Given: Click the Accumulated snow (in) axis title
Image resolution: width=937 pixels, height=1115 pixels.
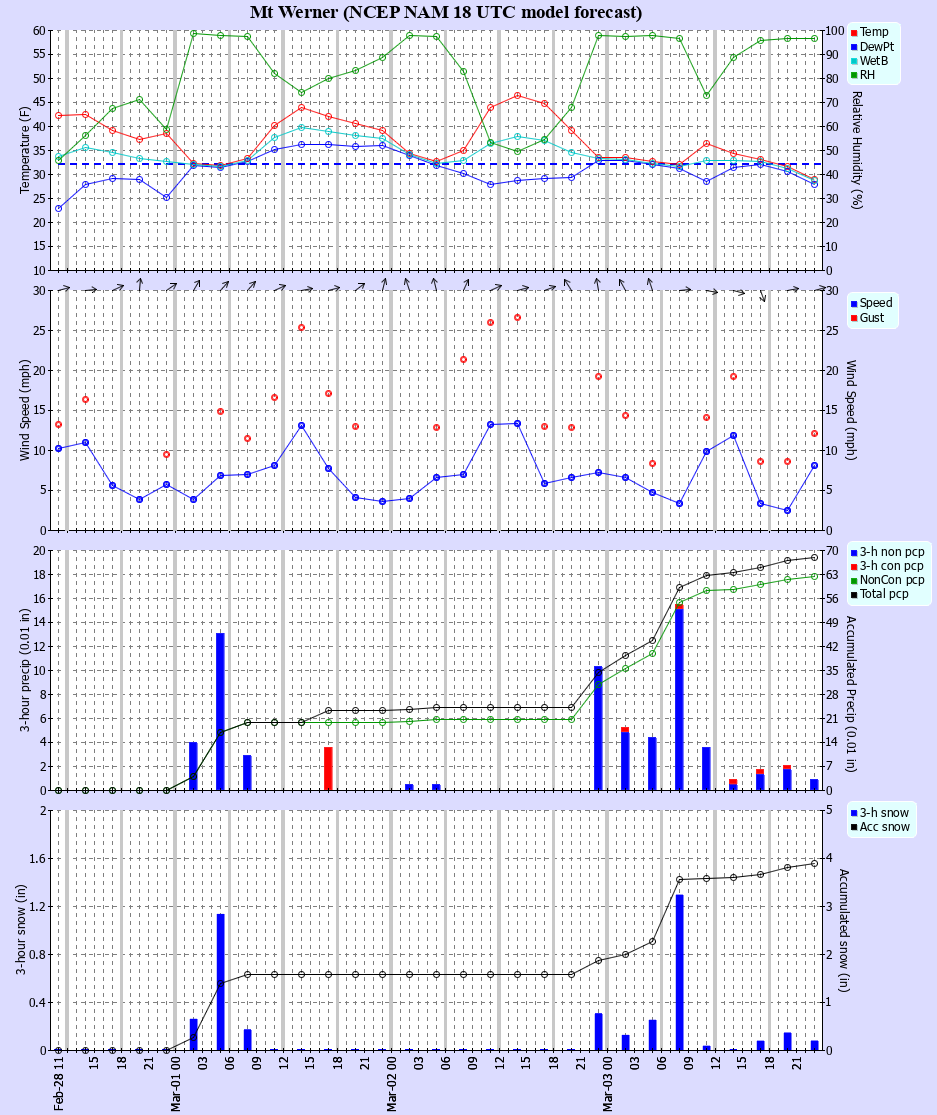Looking at the screenshot, I should 843,930.
